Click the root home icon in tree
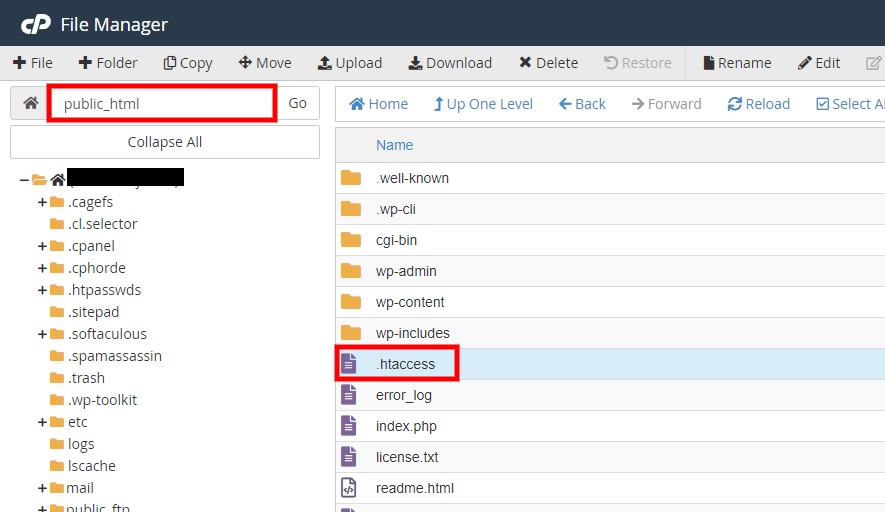 click(58, 180)
